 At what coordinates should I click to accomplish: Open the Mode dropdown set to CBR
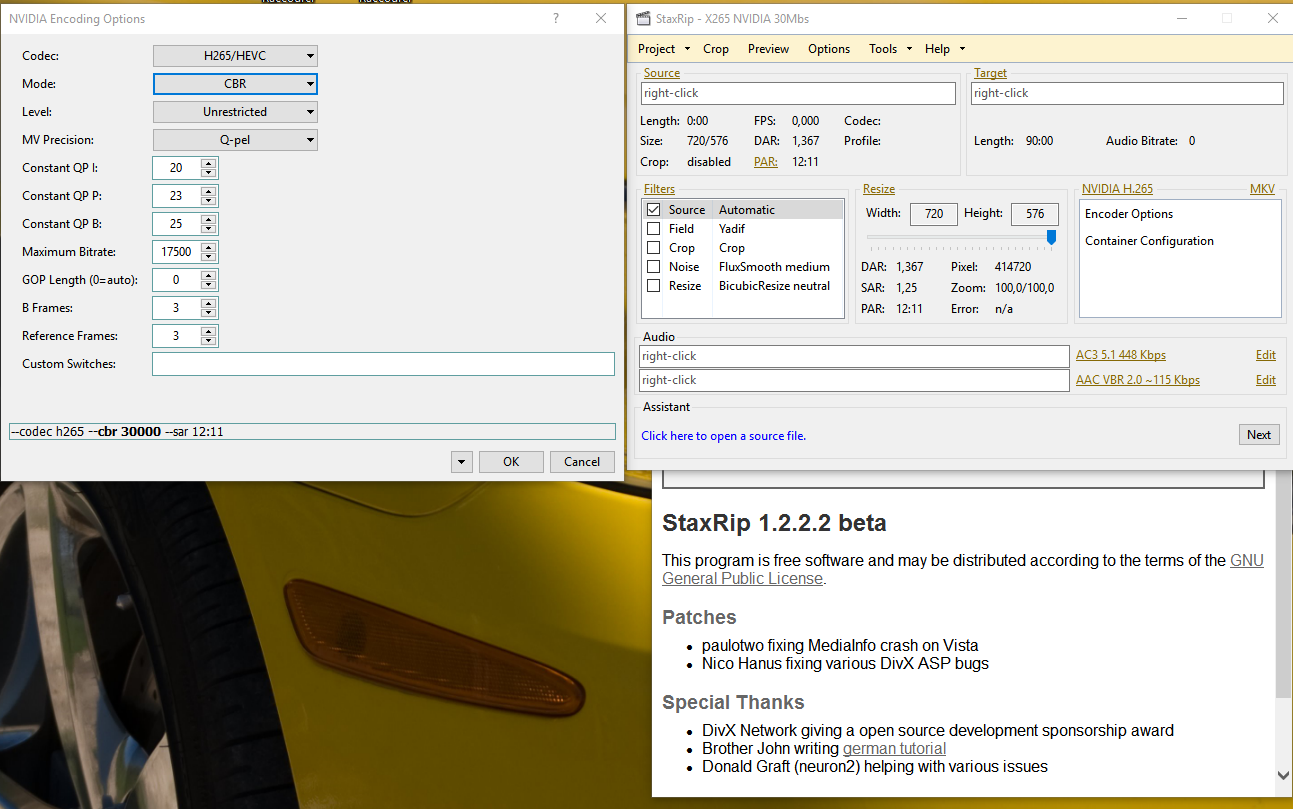(x=235, y=84)
